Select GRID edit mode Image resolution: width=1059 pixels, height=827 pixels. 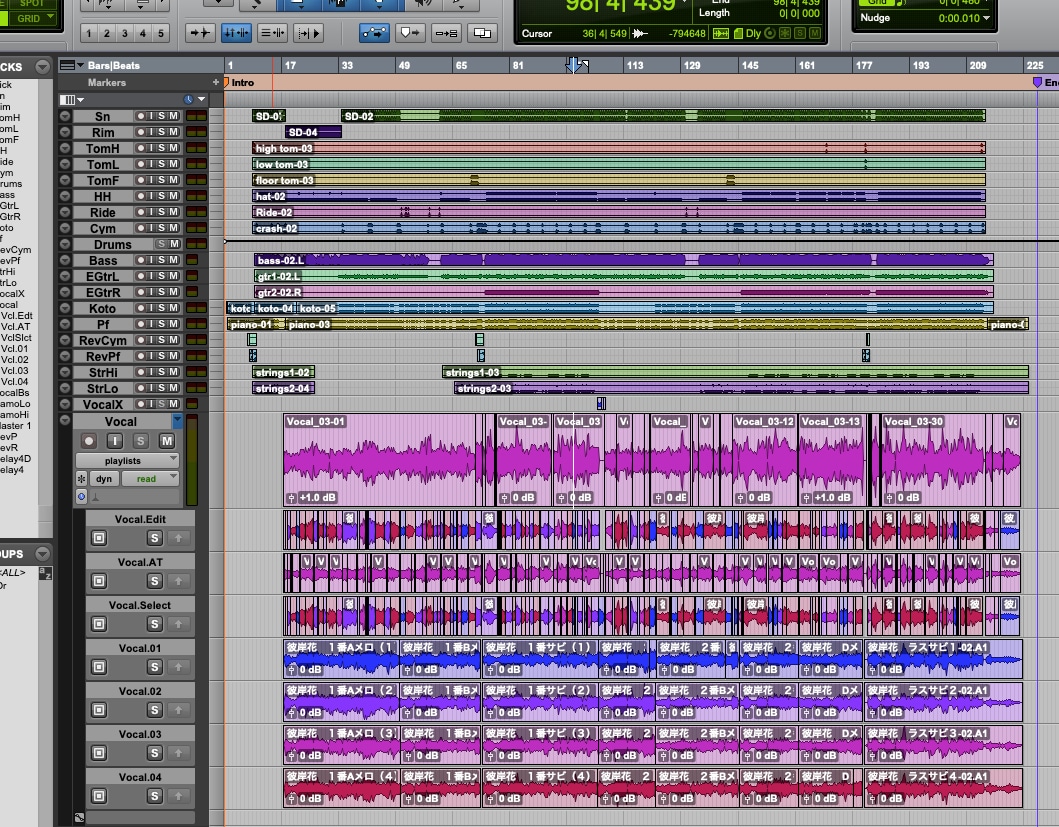click(31, 18)
